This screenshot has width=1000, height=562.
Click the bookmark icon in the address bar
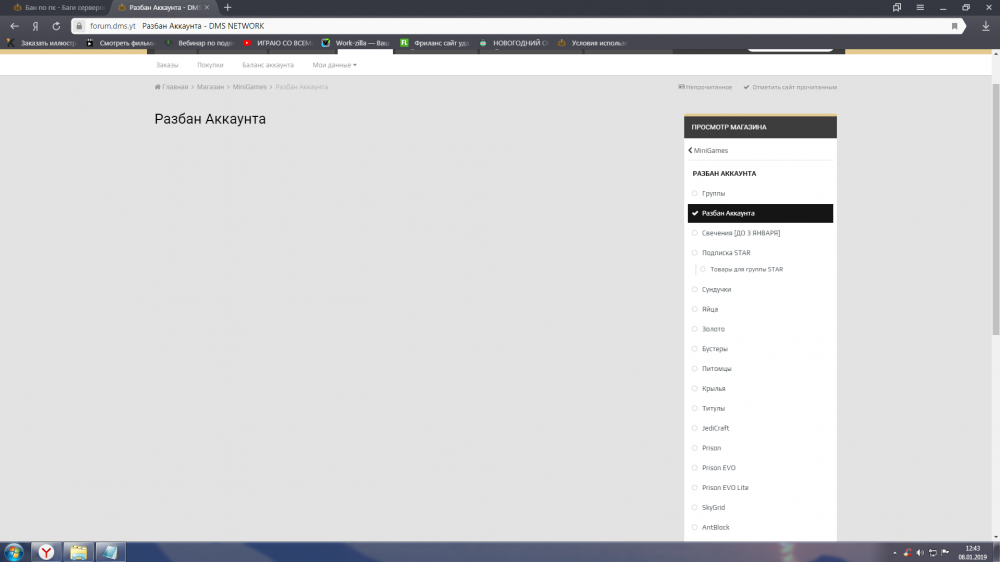(955, 26)
